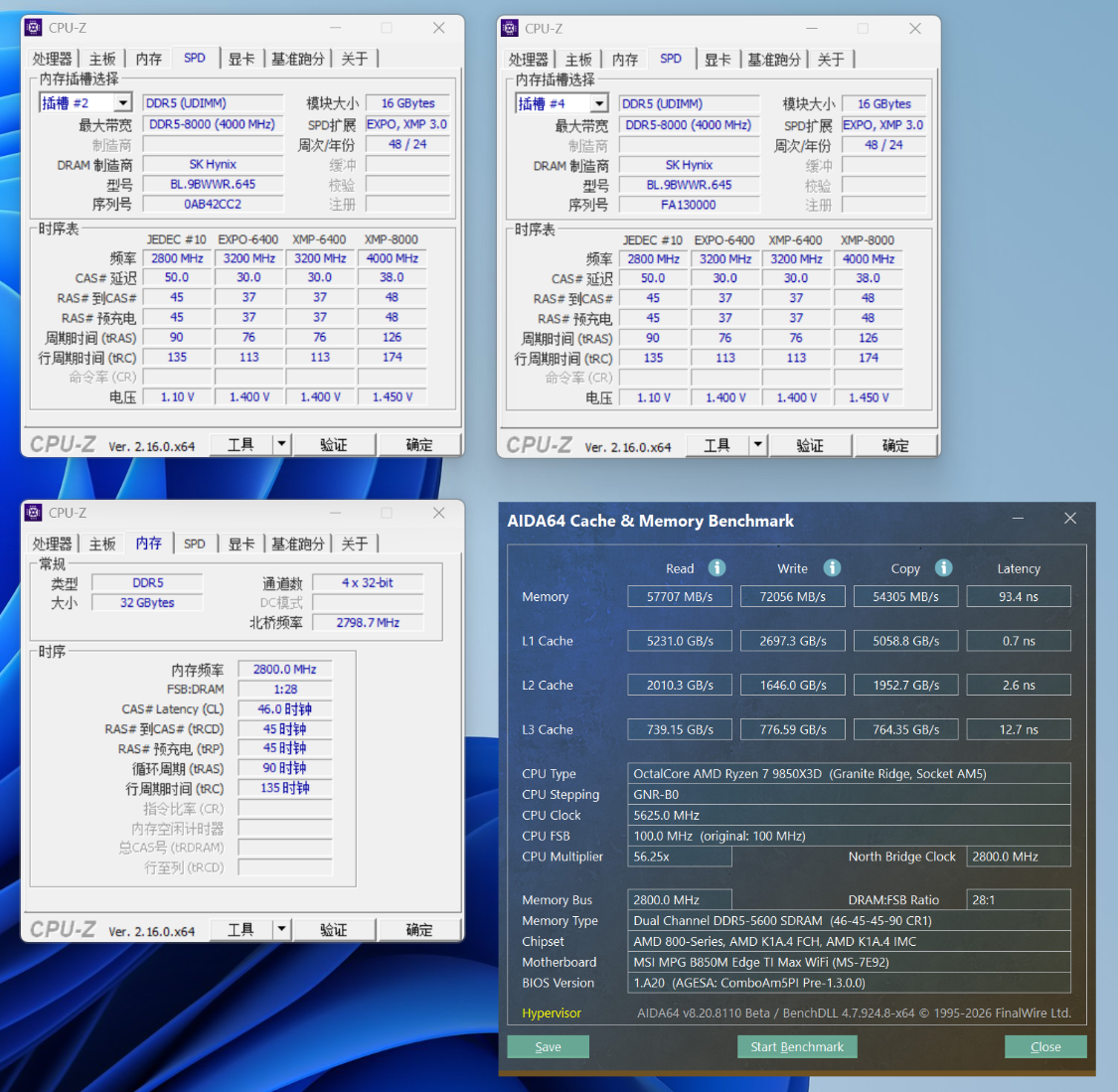Switch to 主板 tab in top-left CPU-Z
The image size is (1118, 1092).
(x=102, y=60)
